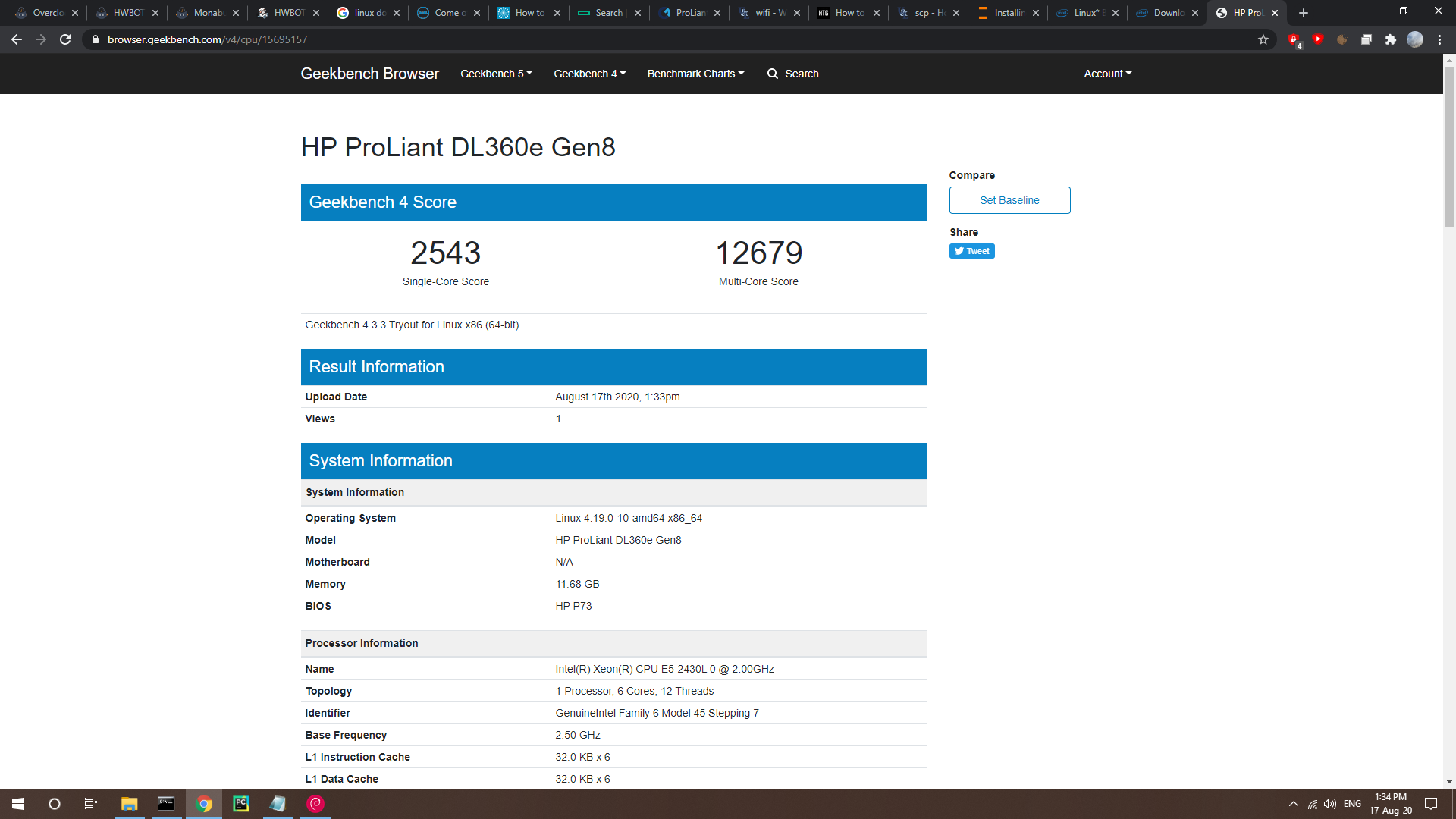Screen dimensions: 1456x819
Task: Click the ENG language indicator
Action: pyautogui.click(x=1352, y=804)
